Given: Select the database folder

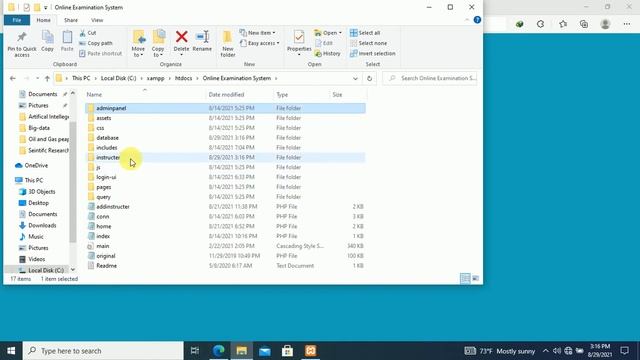Looking at the screenshot, I should pos(225,138).
